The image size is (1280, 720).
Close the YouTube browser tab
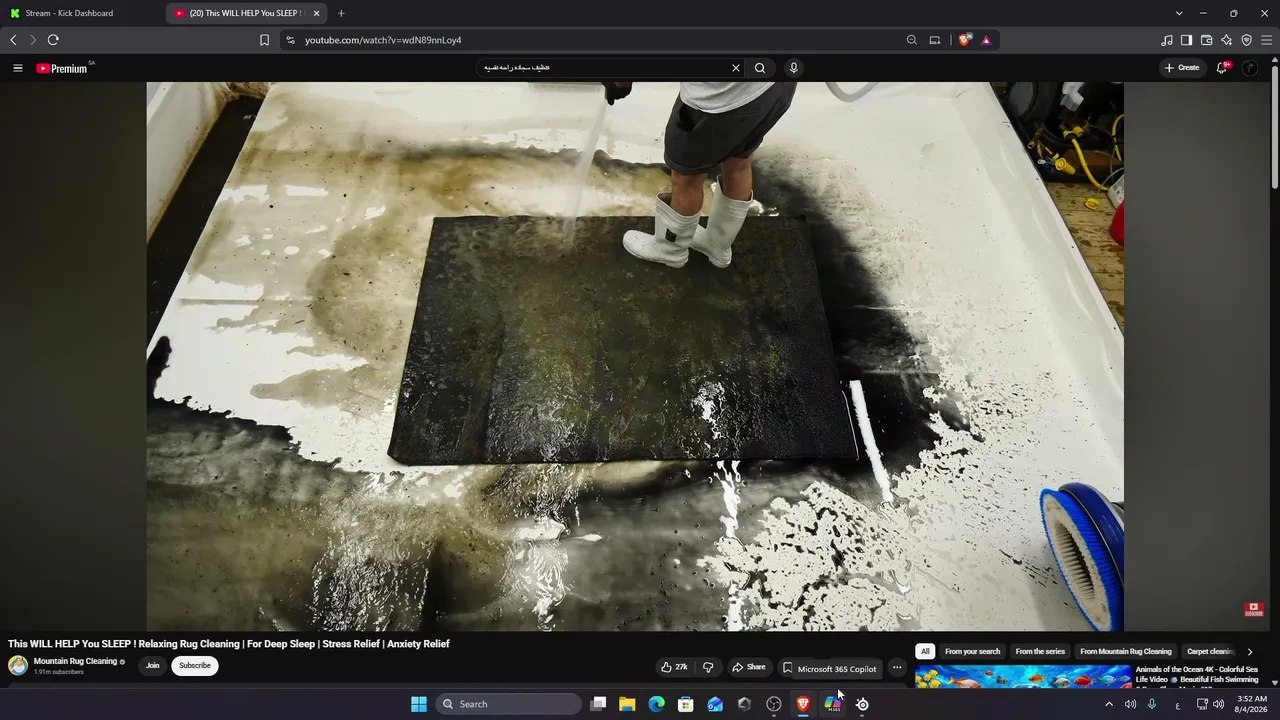[x=317, y=13]
